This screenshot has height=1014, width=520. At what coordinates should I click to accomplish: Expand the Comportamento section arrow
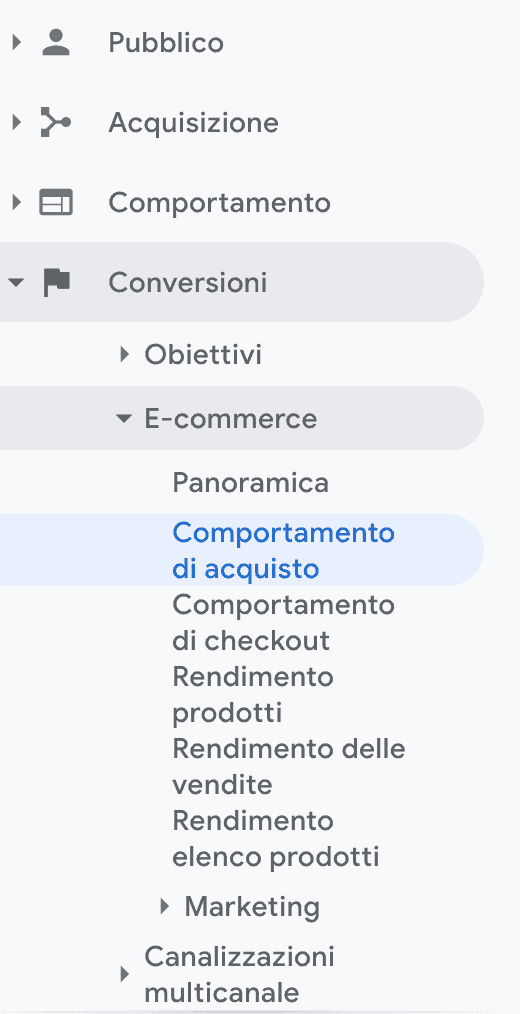(17, 202)
